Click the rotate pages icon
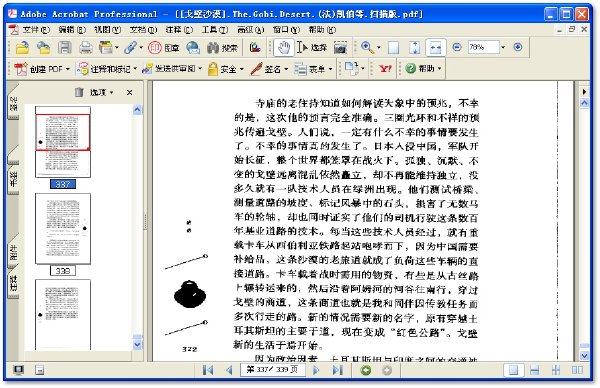The image size is (600, 388). (351, 68)
